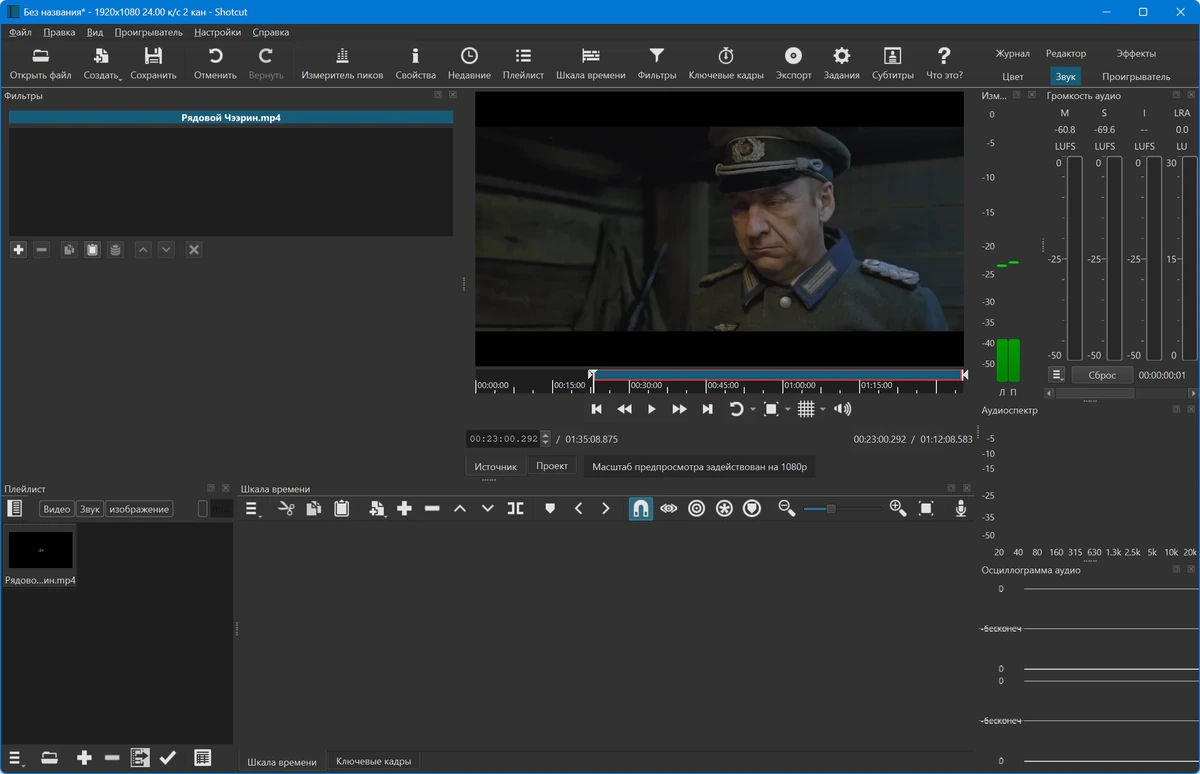
Task: Open the audio loudness meter menu button
Action: 1057,375
